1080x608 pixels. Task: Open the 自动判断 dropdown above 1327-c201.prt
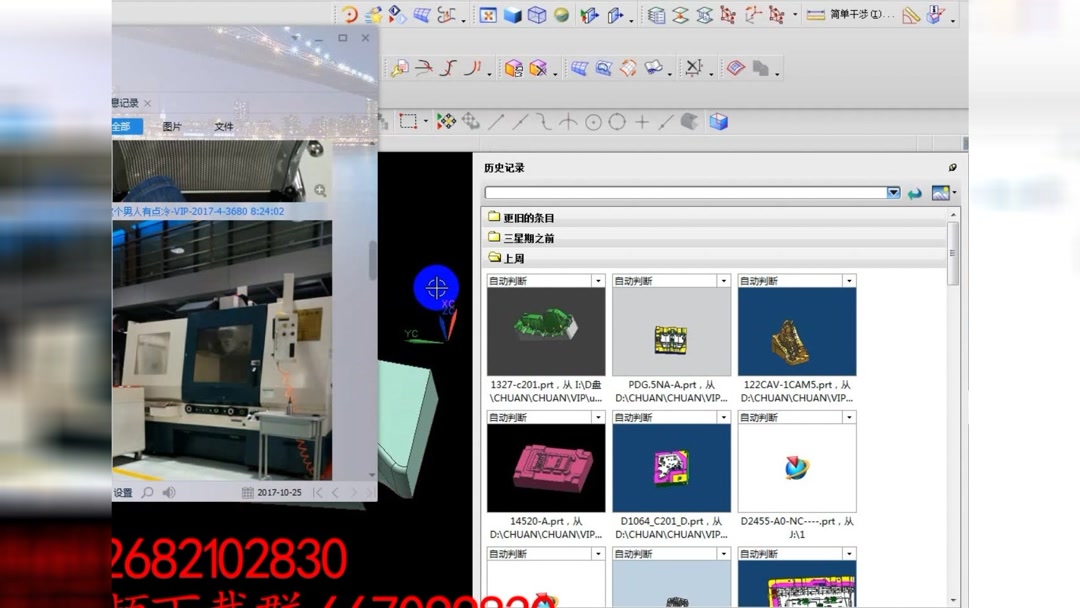[x=599, y=280]
